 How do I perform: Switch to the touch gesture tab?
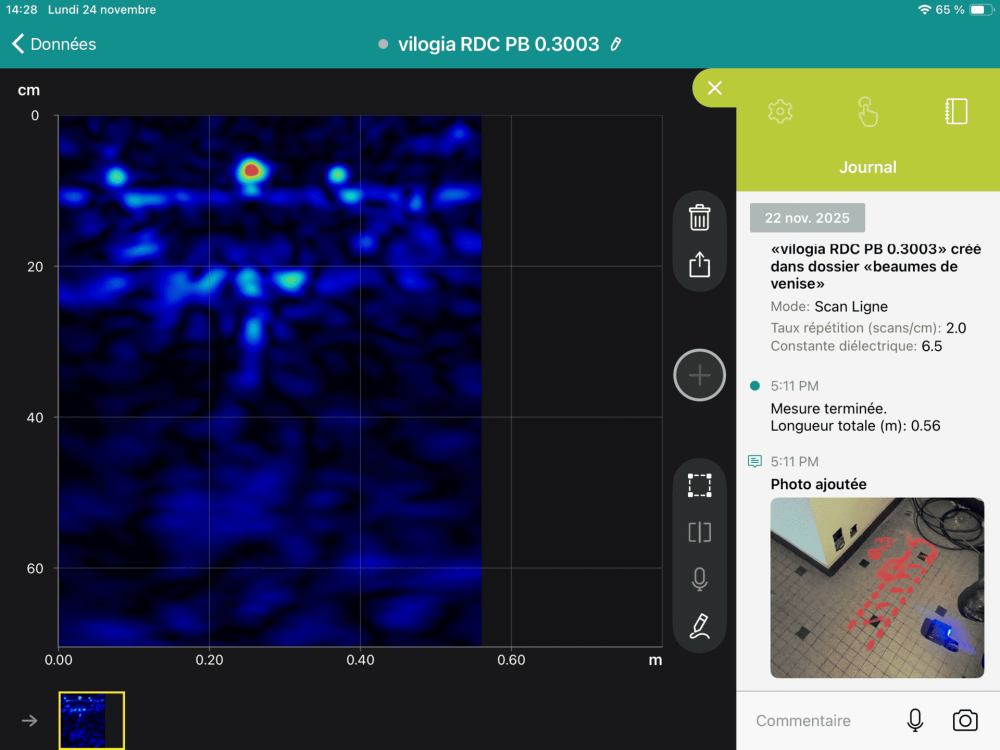867,112
